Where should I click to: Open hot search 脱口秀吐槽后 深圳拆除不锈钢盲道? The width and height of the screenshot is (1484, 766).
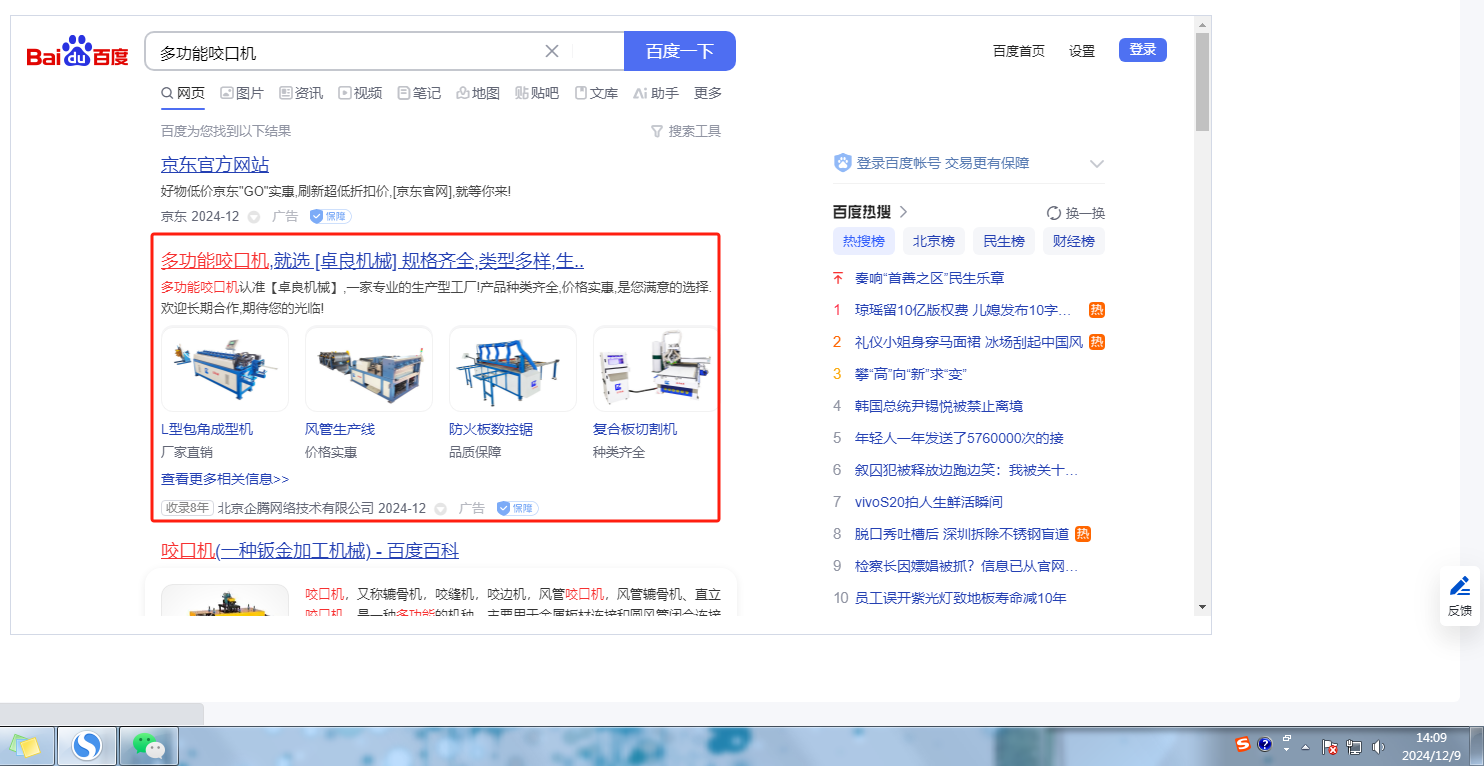point(962,534)
